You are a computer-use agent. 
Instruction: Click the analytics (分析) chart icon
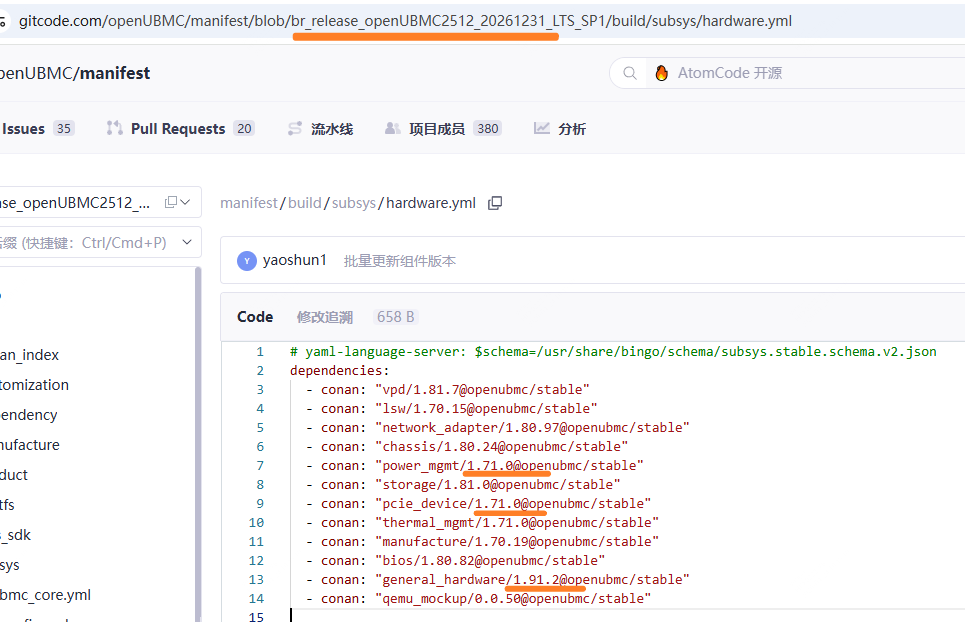[542, 128]
